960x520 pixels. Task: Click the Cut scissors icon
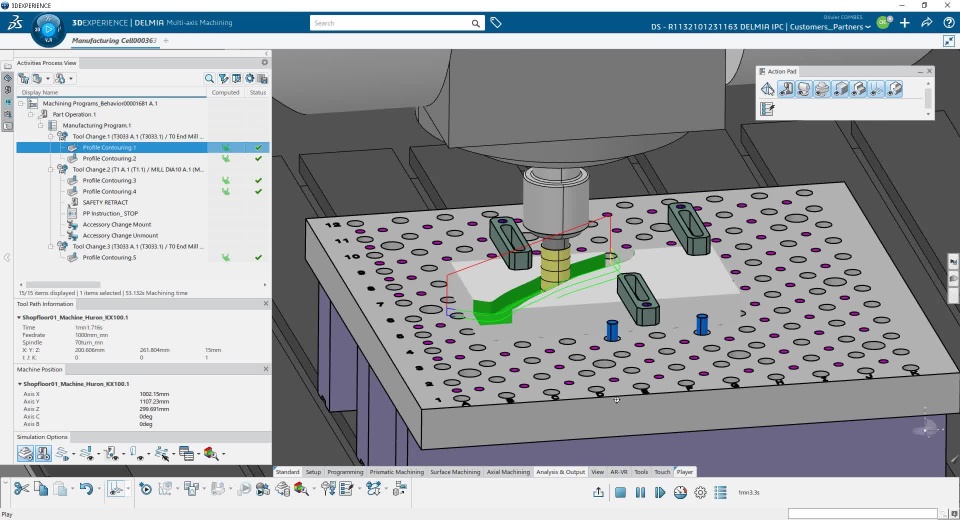(21, 488)
